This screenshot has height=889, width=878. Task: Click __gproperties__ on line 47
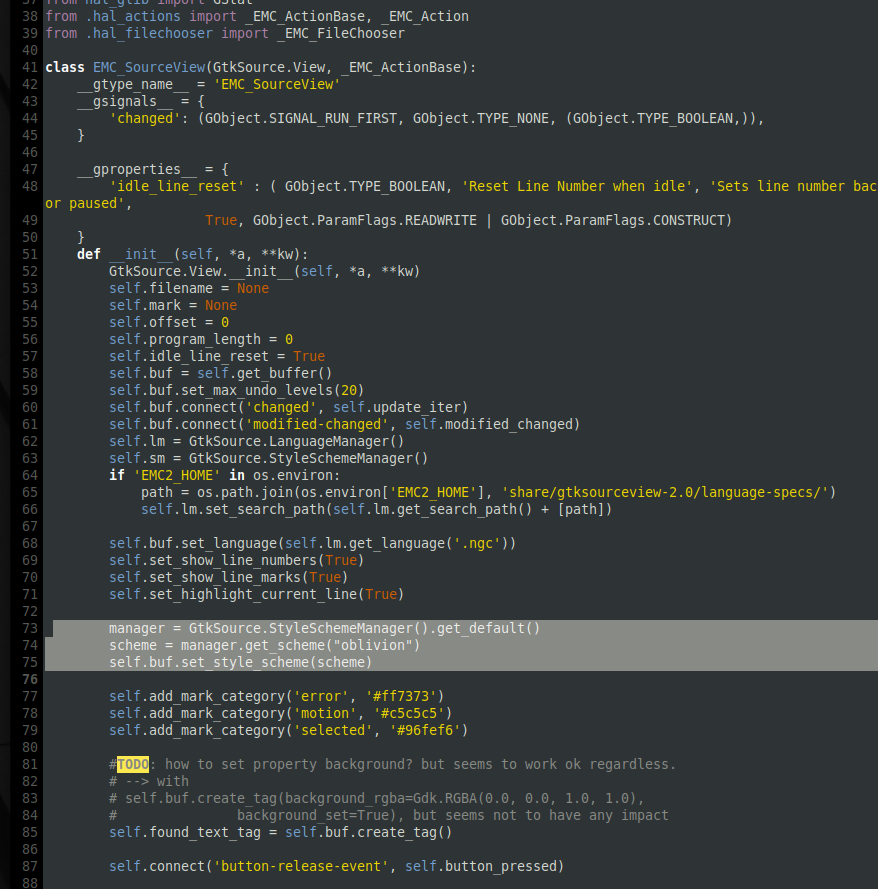(x=137, y=170)
